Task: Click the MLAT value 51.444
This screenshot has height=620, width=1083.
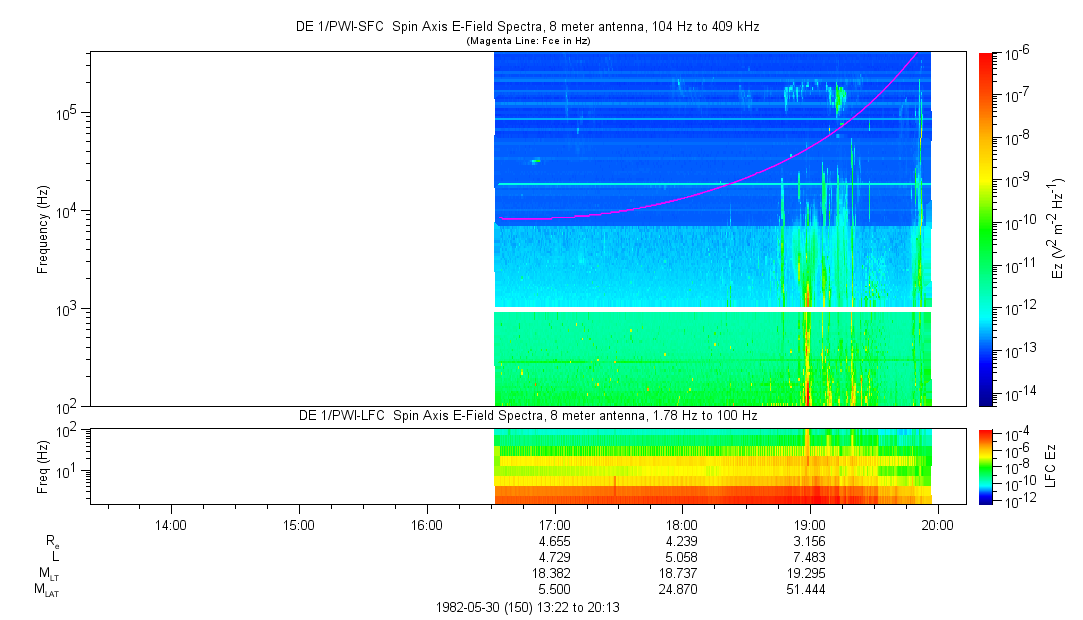Action: coord(809,590)
